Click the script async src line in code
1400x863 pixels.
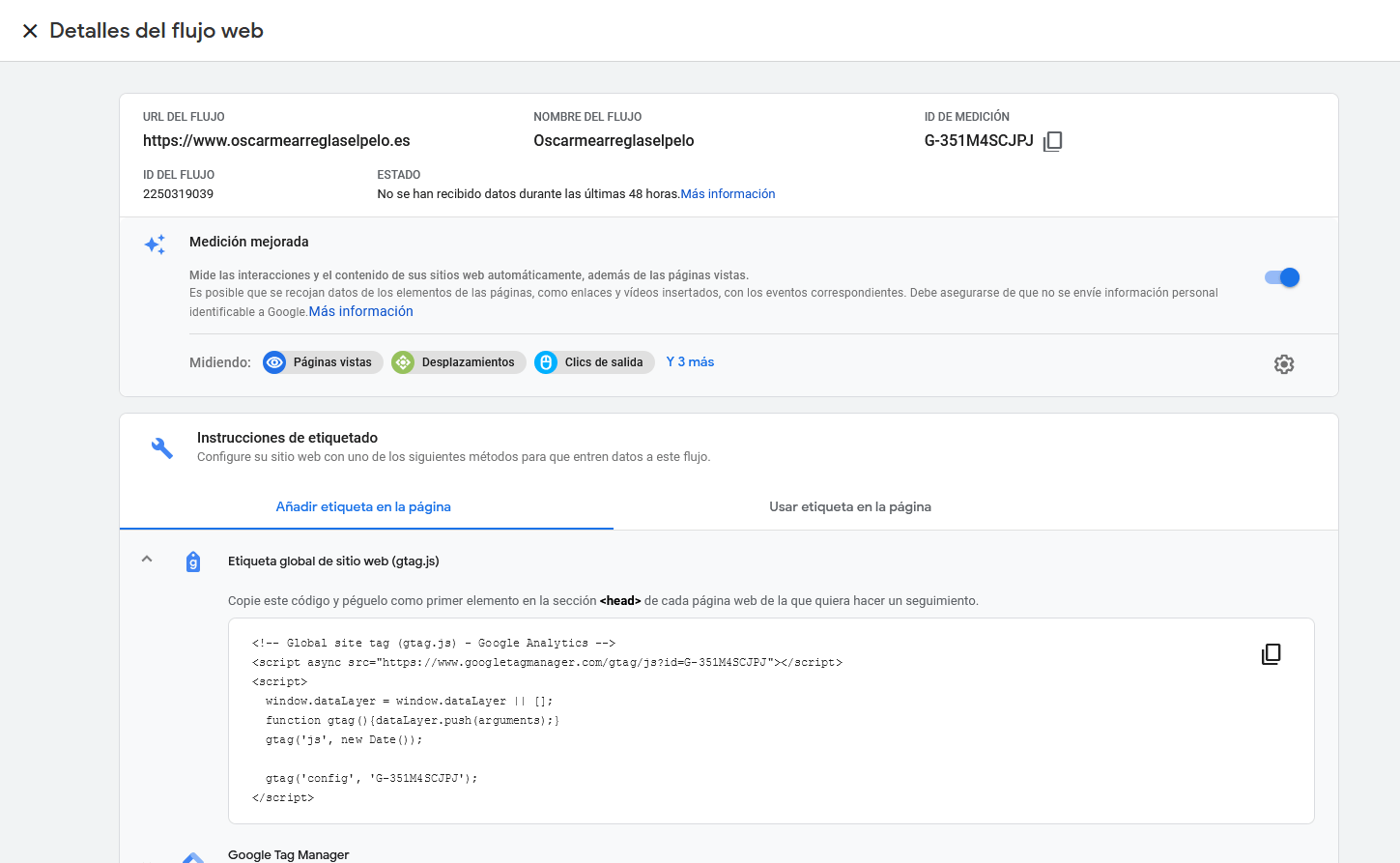[x=547, y=663]
